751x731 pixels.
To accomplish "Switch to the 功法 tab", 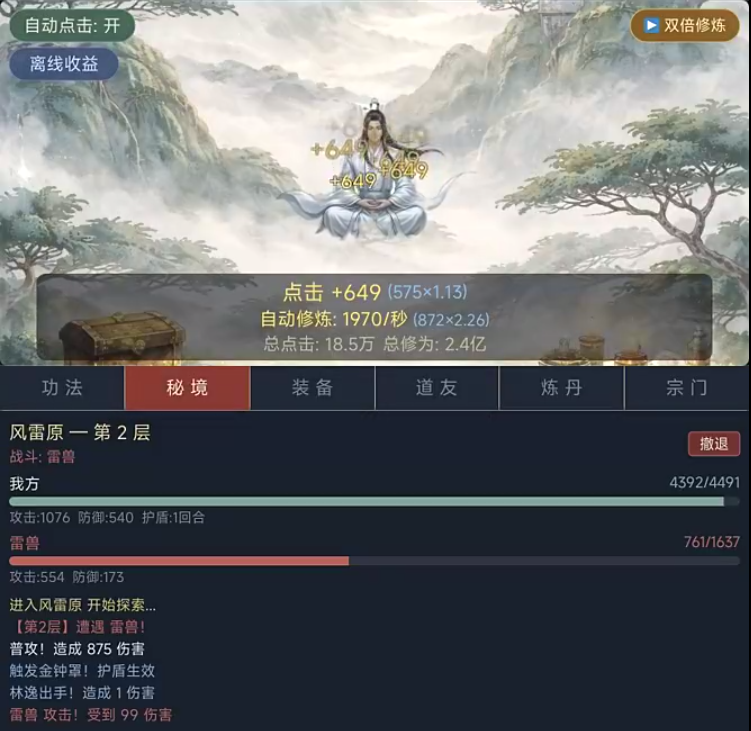I will pyautogui.click(x=62, y=388).
